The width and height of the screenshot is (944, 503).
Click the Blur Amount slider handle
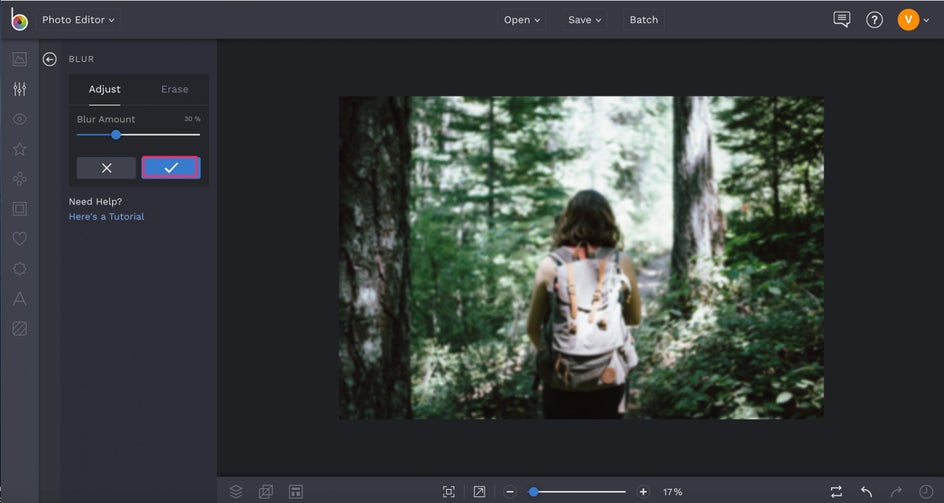tap(116, 135)
